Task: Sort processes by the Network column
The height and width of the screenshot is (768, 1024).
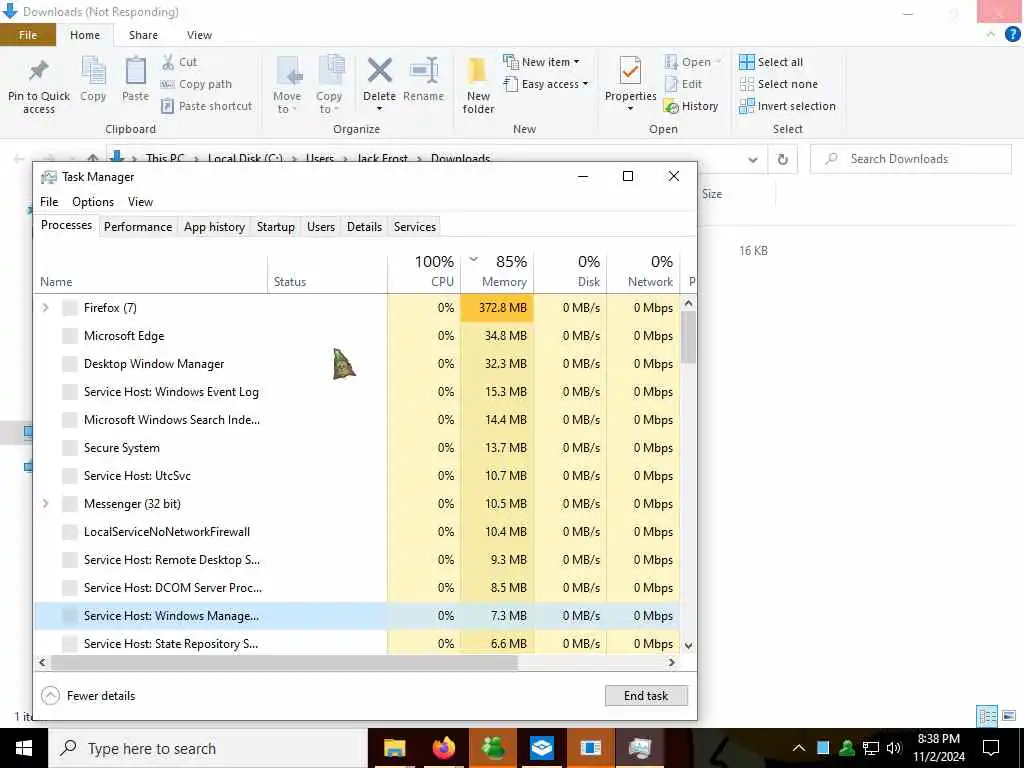Action: (644, 271)
